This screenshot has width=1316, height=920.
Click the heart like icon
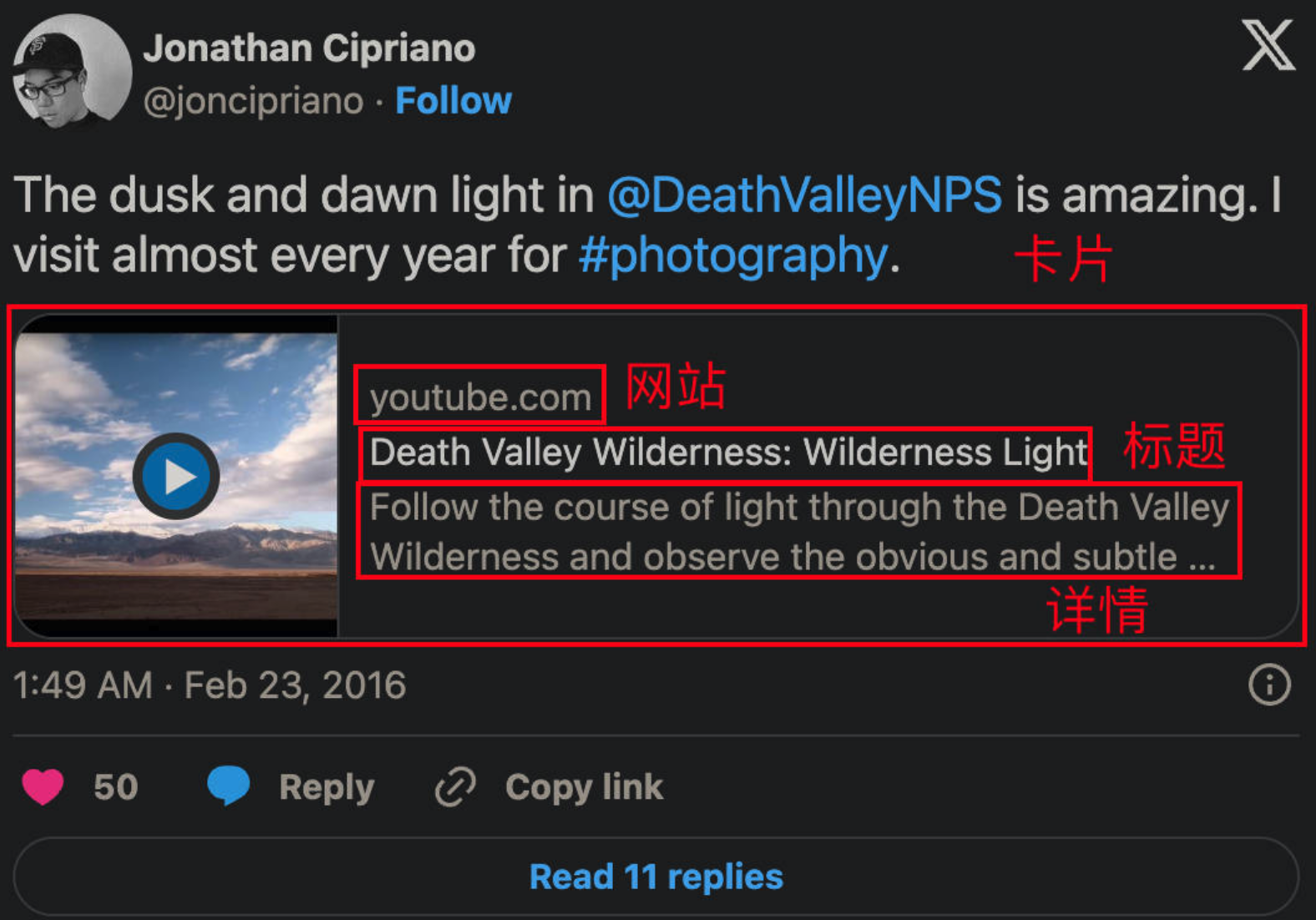point(43,786)
